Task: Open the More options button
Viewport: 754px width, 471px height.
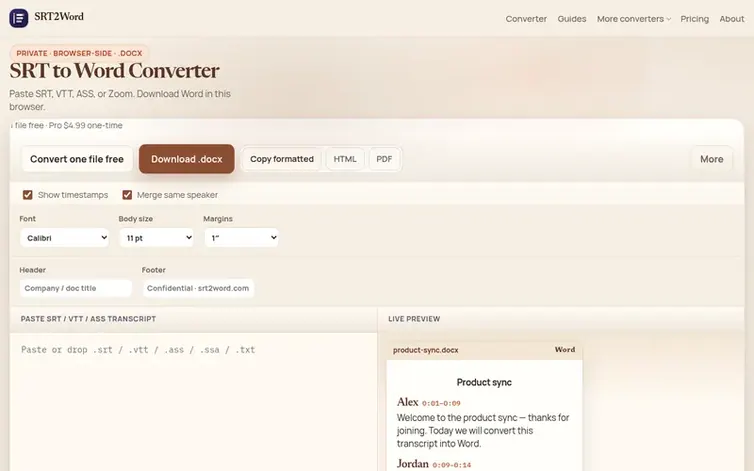Action: 712,159
